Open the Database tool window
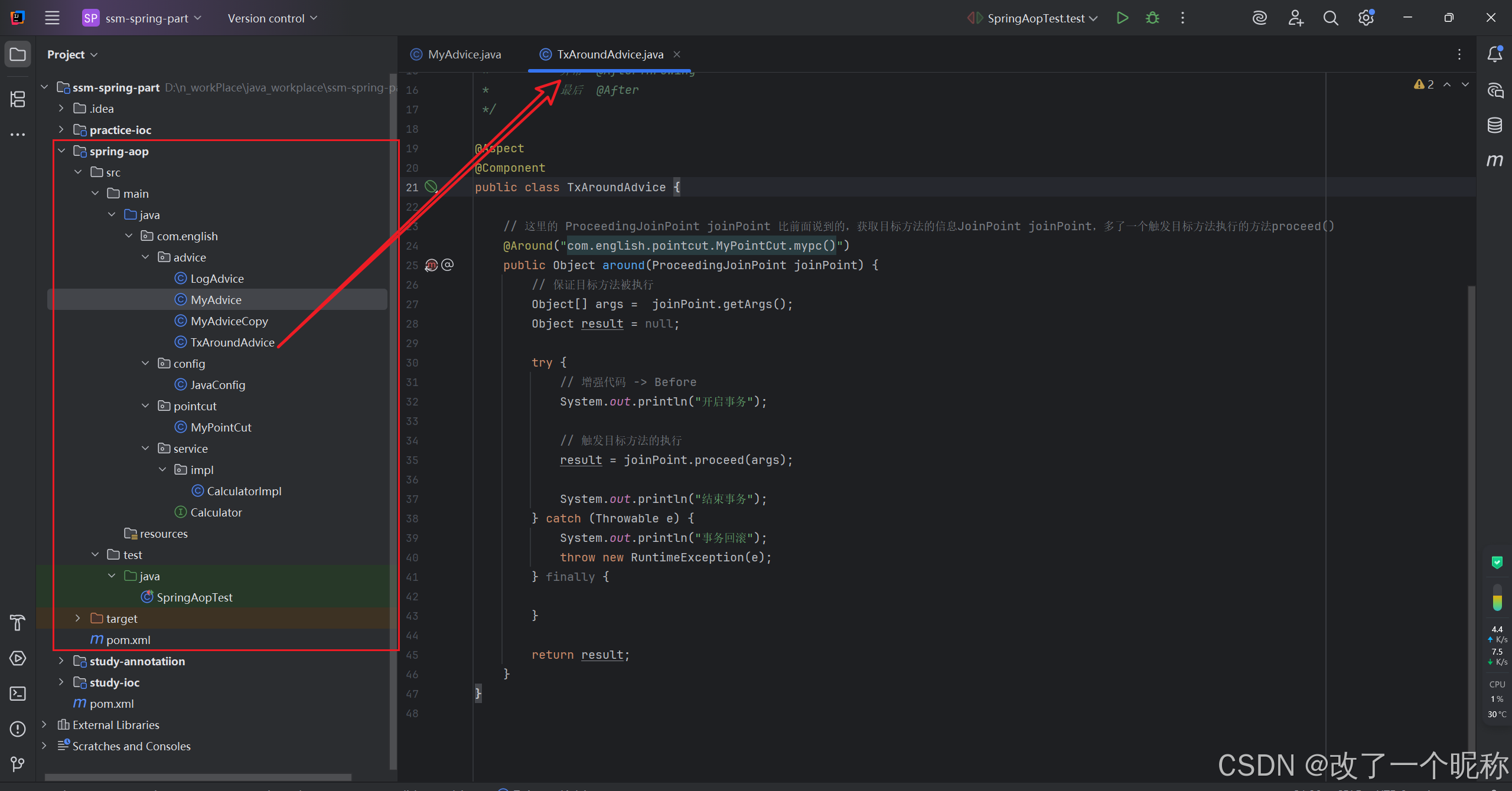Image resolution: width=1512 pixels, height=791 pixels. click(1495, 125)
